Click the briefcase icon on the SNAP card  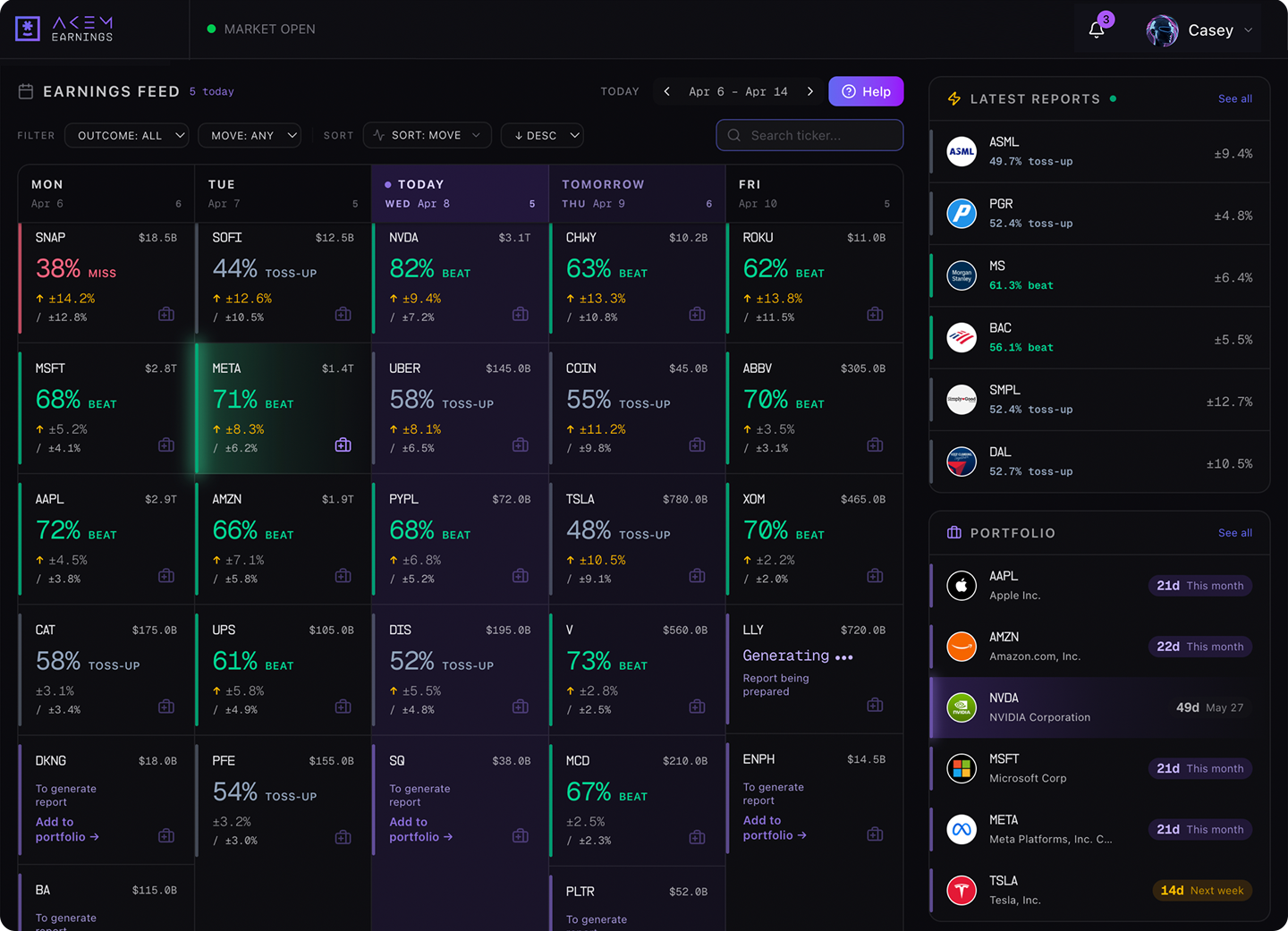click(x=165, y=314)
